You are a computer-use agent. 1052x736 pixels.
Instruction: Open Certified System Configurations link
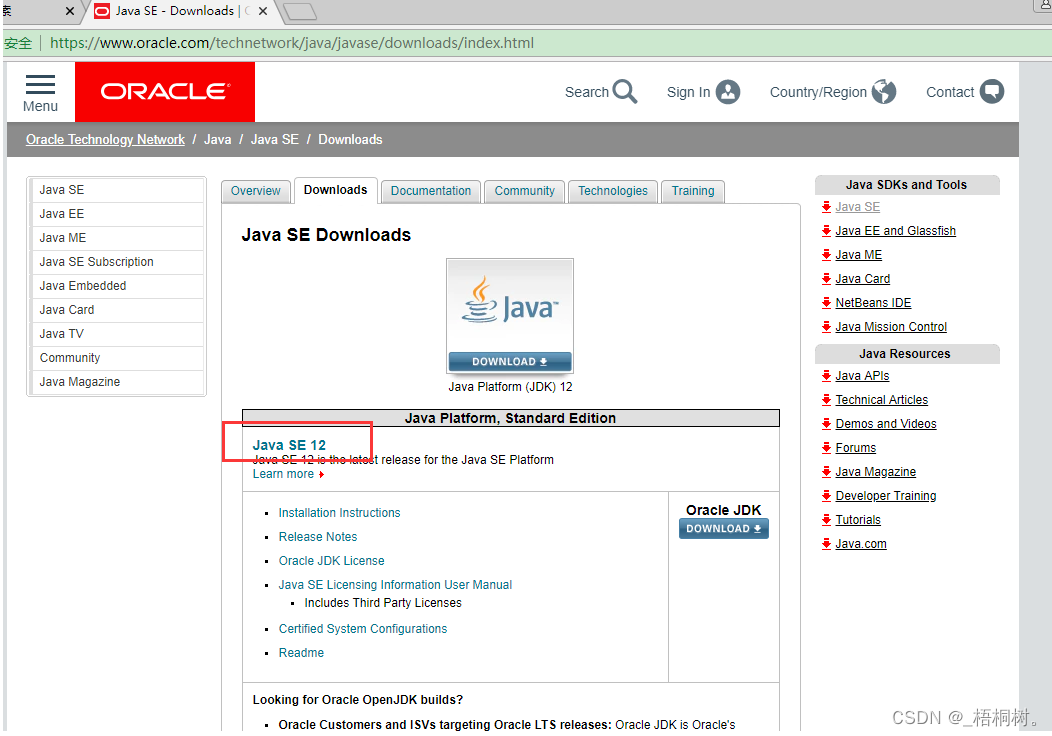tap(363, 629)
